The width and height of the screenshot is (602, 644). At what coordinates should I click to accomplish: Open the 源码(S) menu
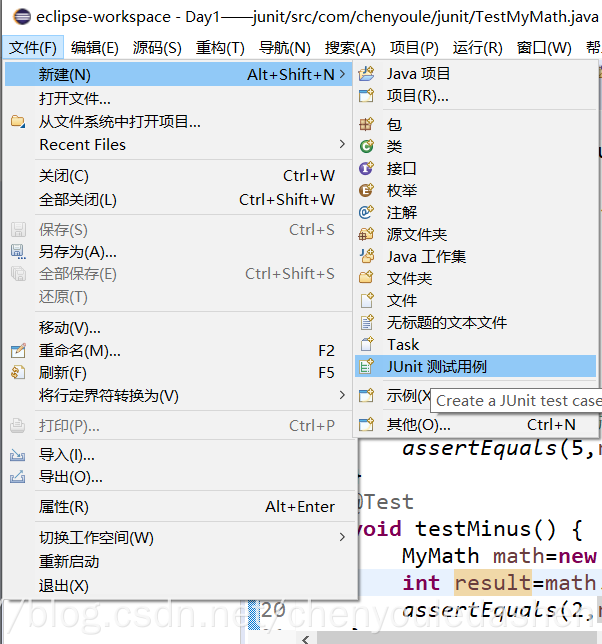pos(157,48)
